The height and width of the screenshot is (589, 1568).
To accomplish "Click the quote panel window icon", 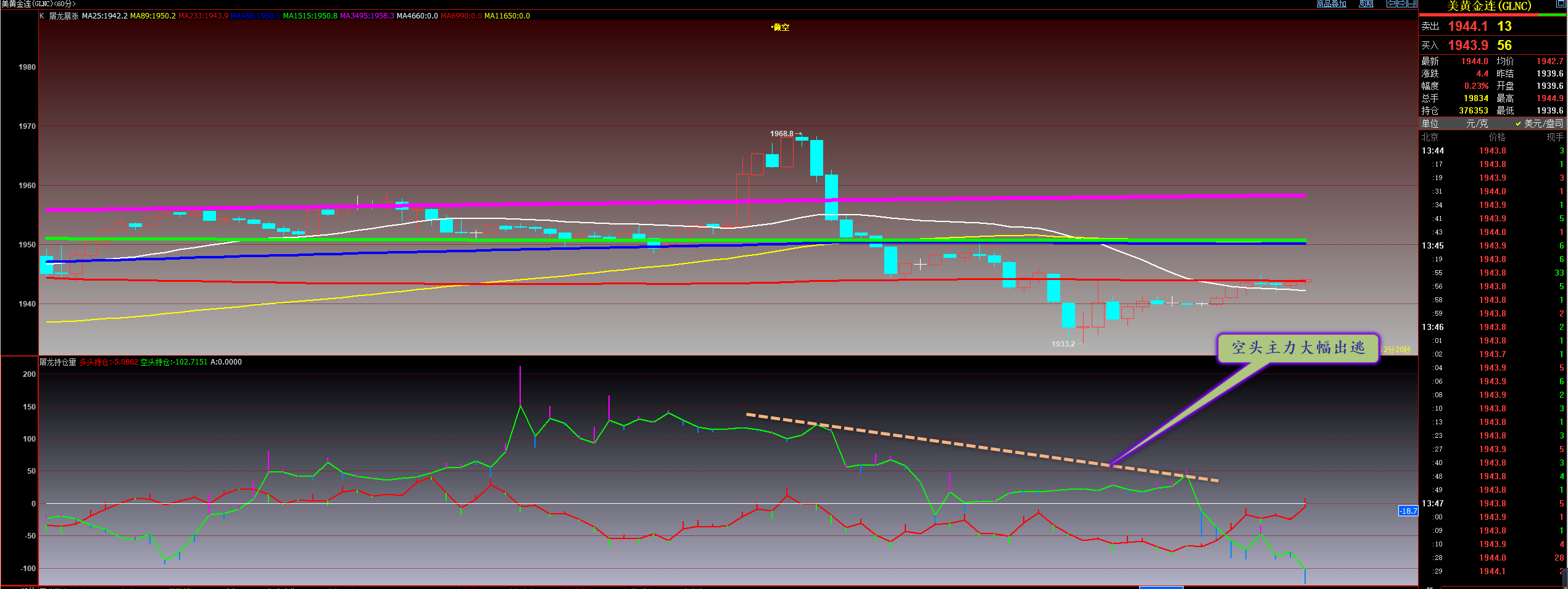I will pos(1561,4).
